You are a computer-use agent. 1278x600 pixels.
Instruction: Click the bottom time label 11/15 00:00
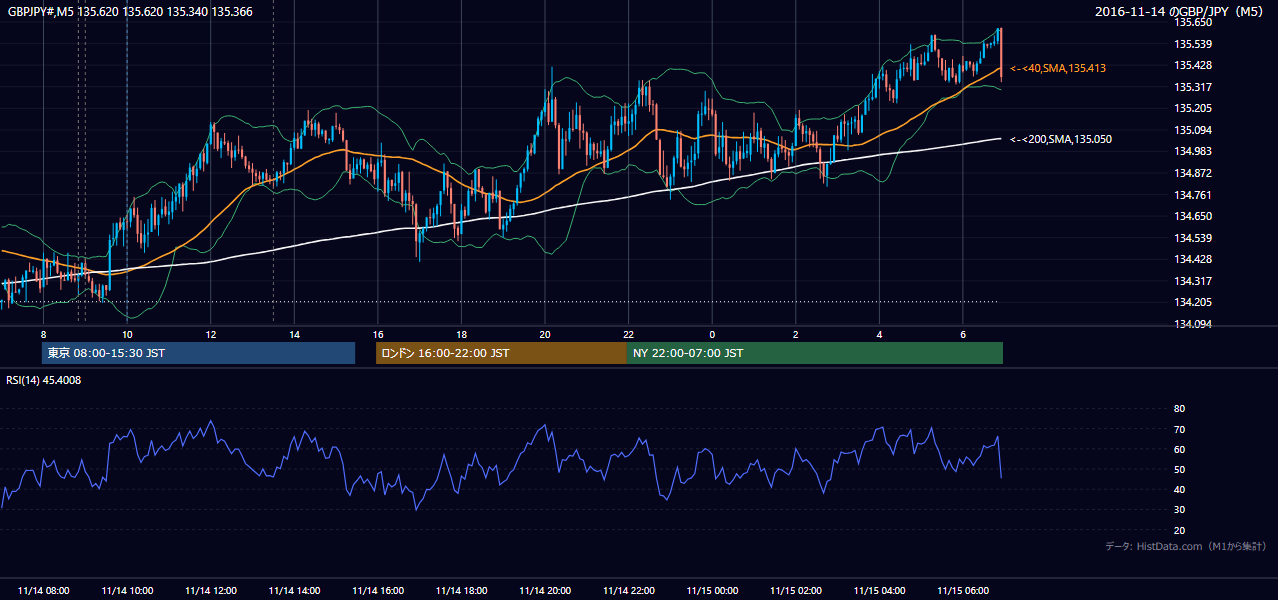[x=713, y=591]
